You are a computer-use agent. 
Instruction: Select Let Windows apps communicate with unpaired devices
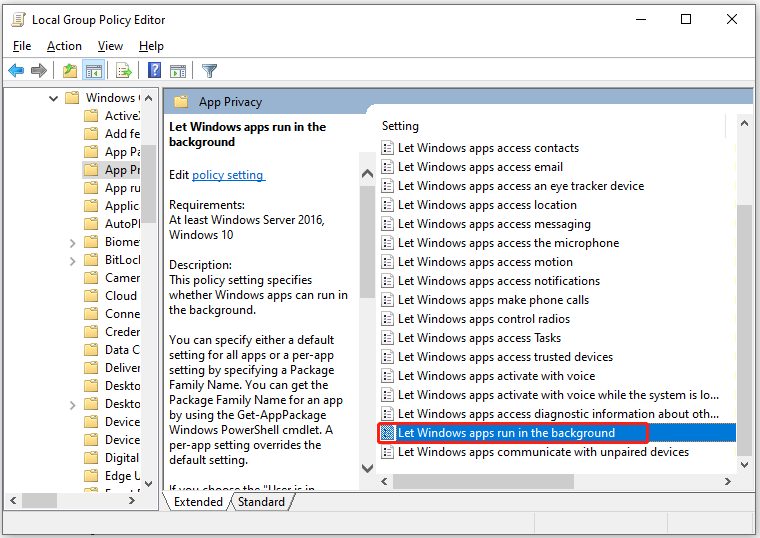tap(543, 452)
